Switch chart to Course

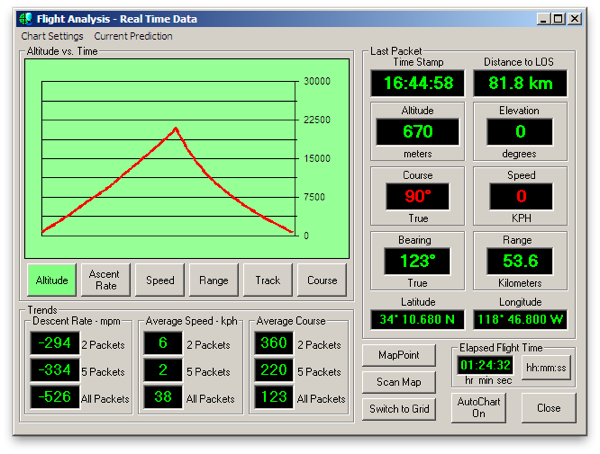click(x=322, y=281)
